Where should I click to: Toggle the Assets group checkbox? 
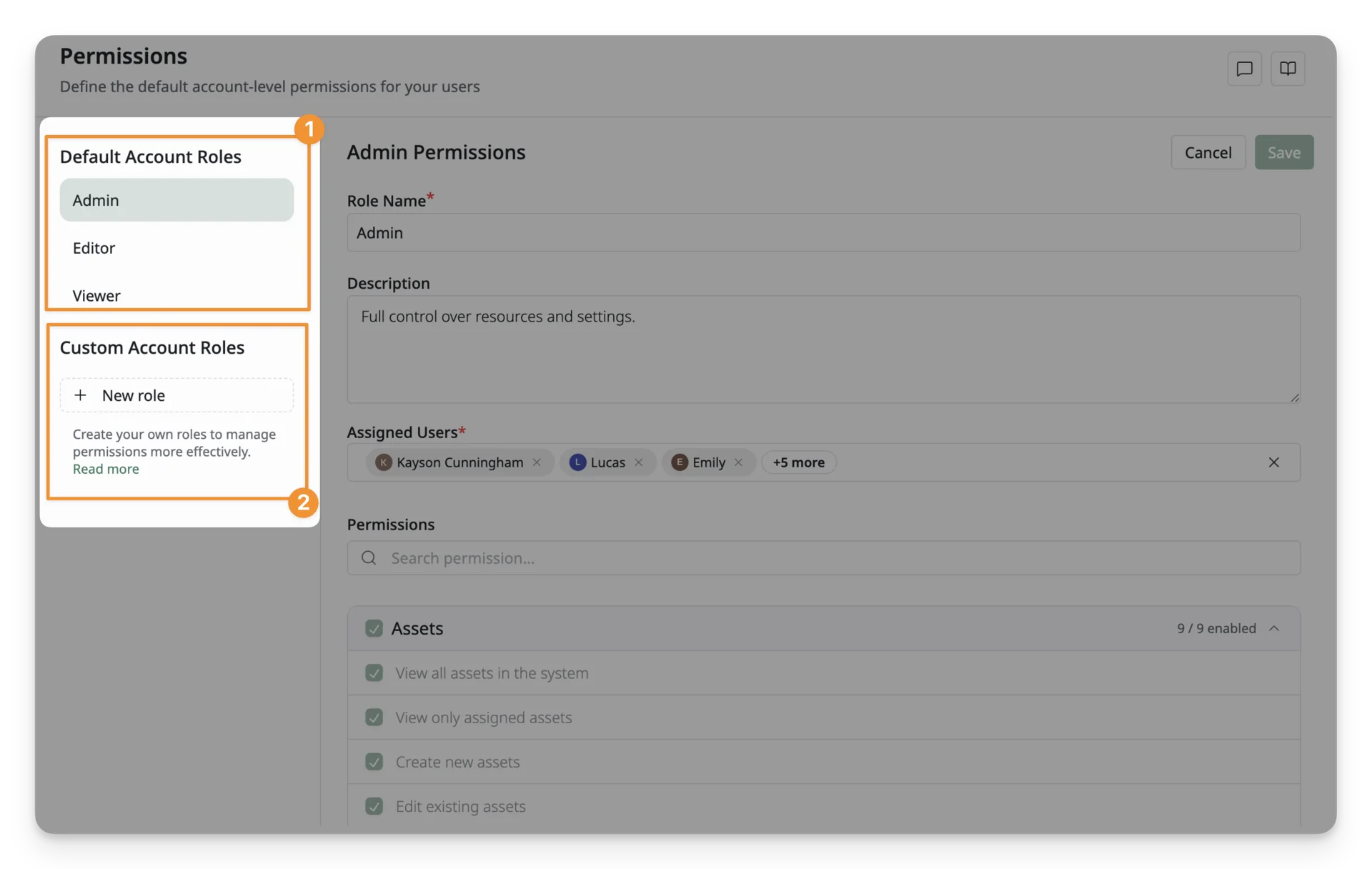pyautogui.click(x=374, y=628)
